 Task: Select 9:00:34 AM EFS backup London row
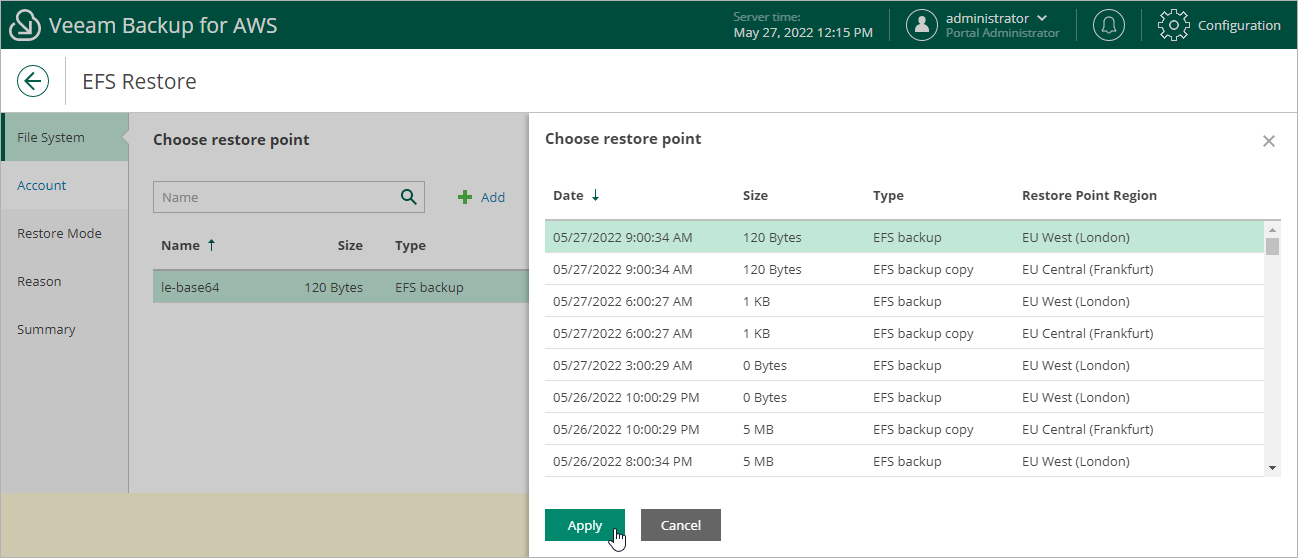[905, 237]
